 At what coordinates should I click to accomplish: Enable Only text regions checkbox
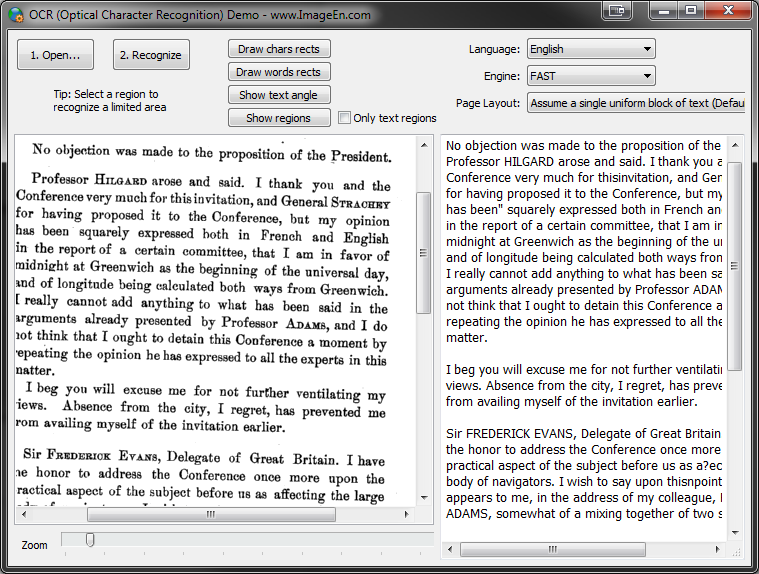[x=344, y=118]
